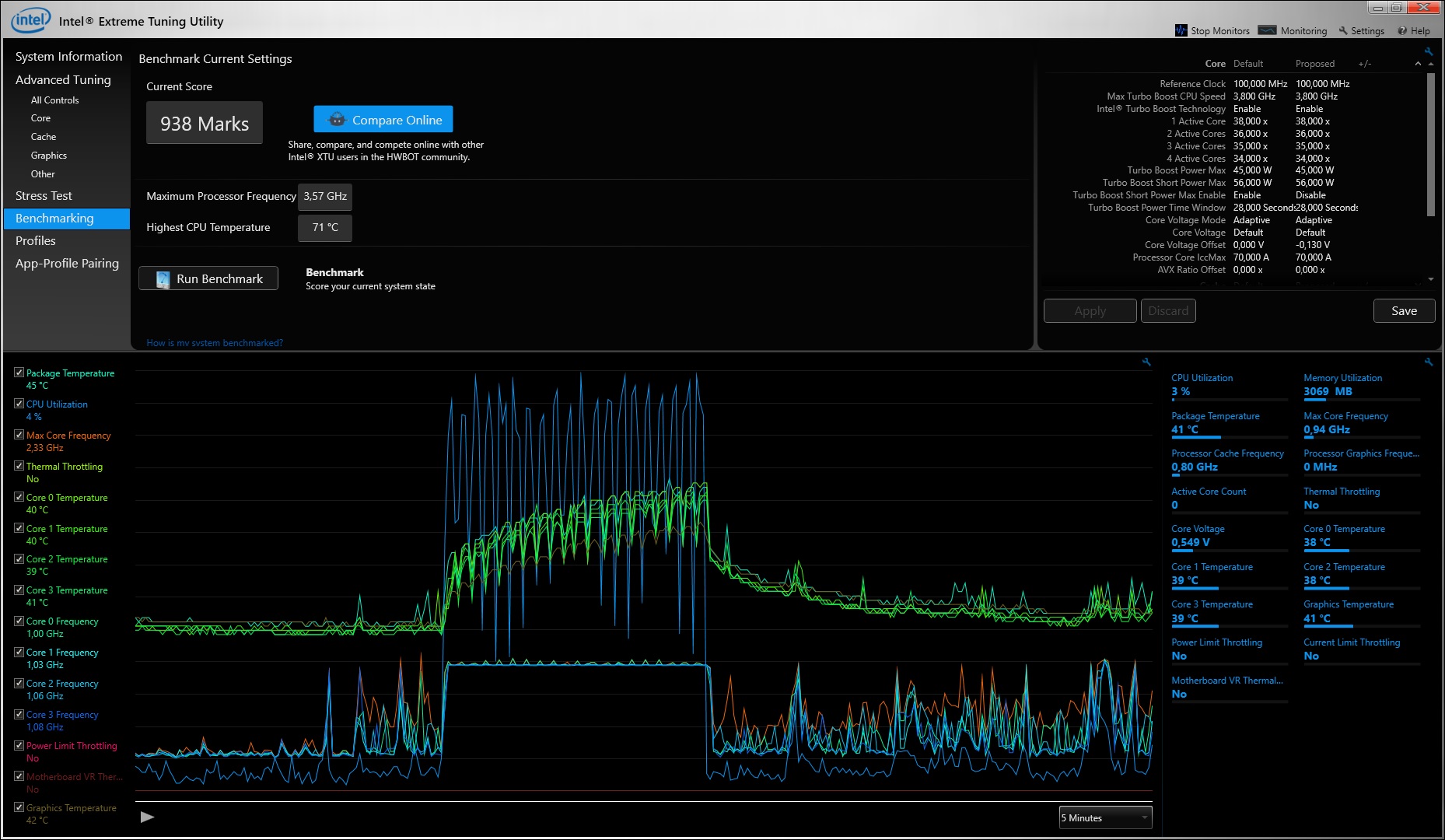Viewport: 1445px width, 840px height.
Task: Toggle Motherboard VR Thermal checkbox
Action: pos(19,776)
